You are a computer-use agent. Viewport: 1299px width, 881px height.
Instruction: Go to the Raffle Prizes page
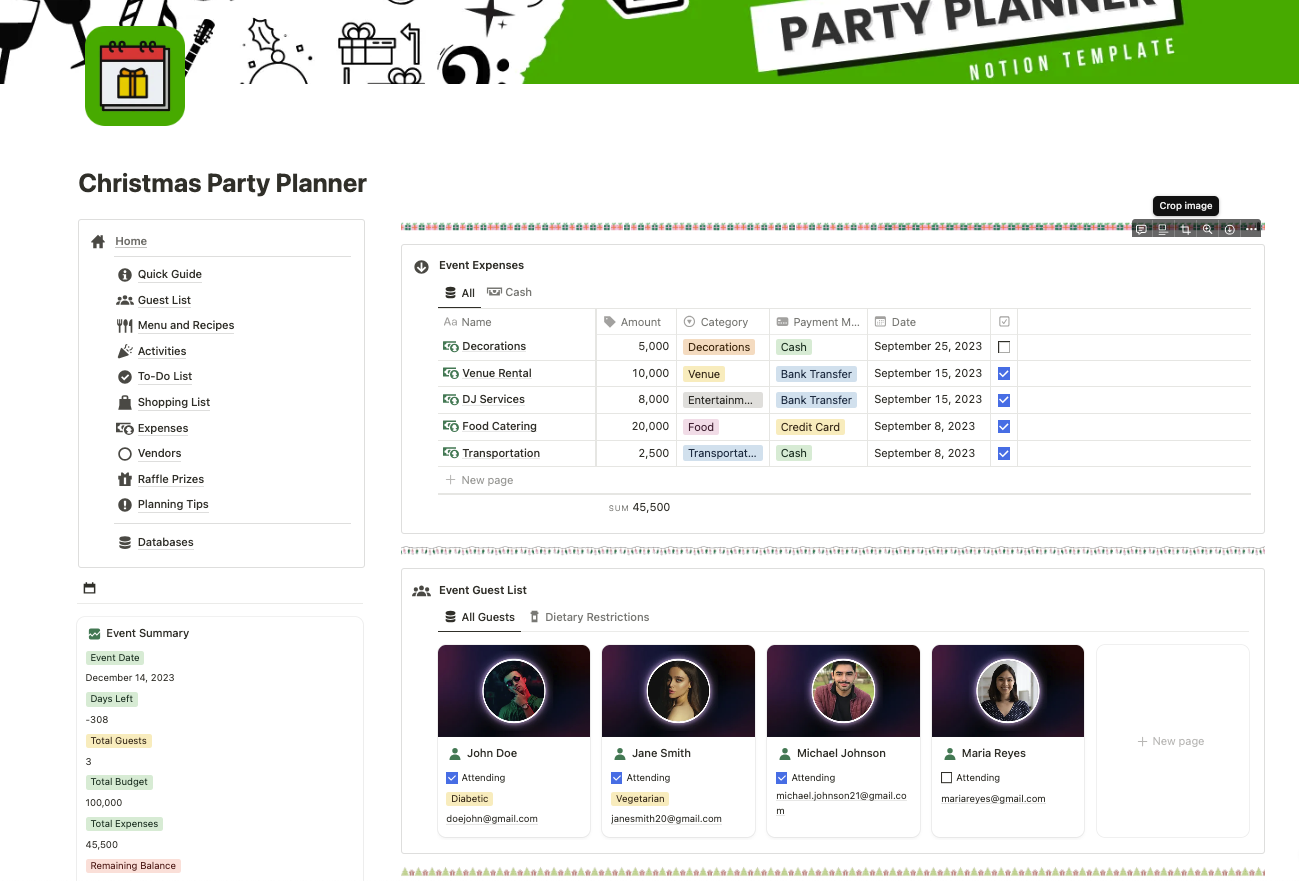tap(170, 479)
